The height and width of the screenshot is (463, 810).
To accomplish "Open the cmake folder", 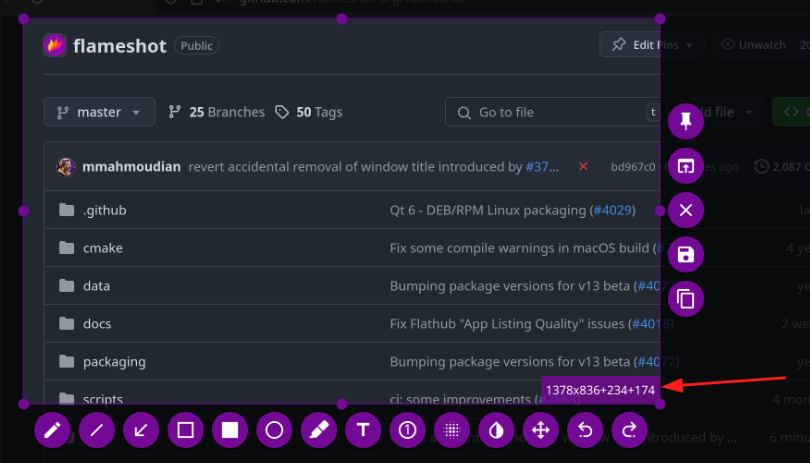I will click(x=103, y=248).
